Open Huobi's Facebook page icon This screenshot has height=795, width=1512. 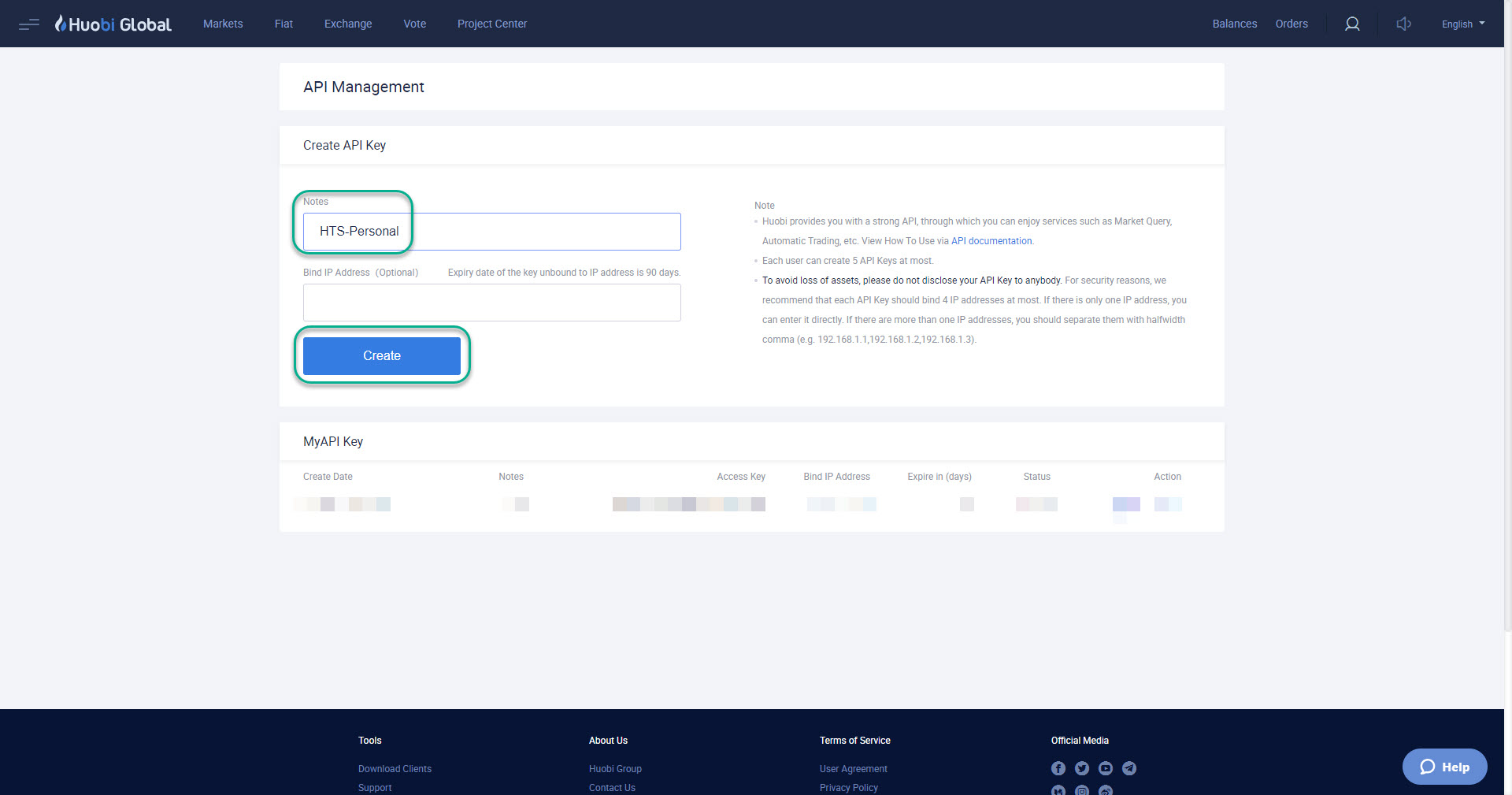1058,768
